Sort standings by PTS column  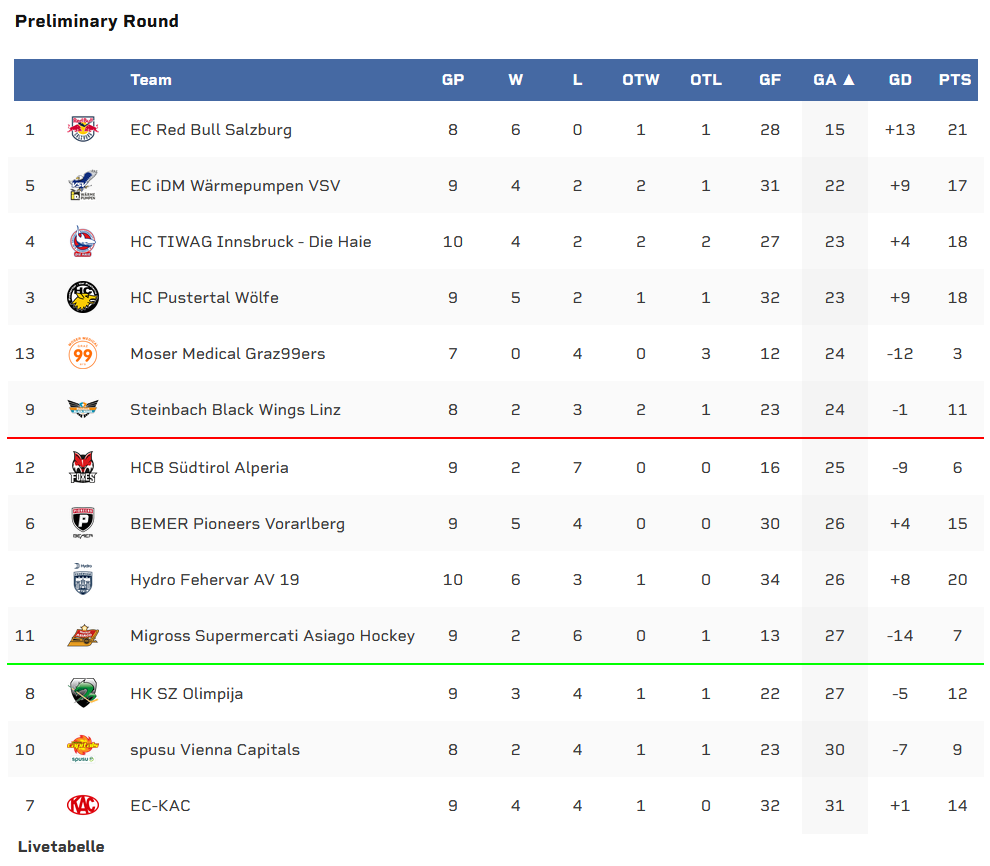click(955, 80)
